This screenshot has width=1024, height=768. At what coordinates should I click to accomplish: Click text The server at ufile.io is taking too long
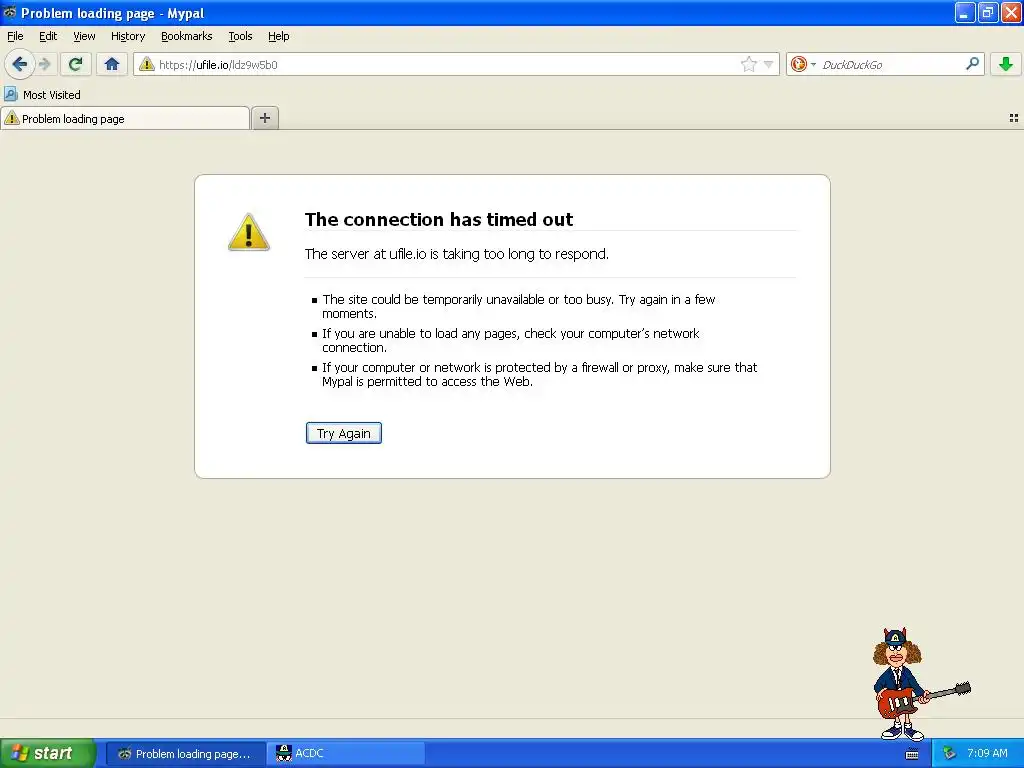coord(456,254)
